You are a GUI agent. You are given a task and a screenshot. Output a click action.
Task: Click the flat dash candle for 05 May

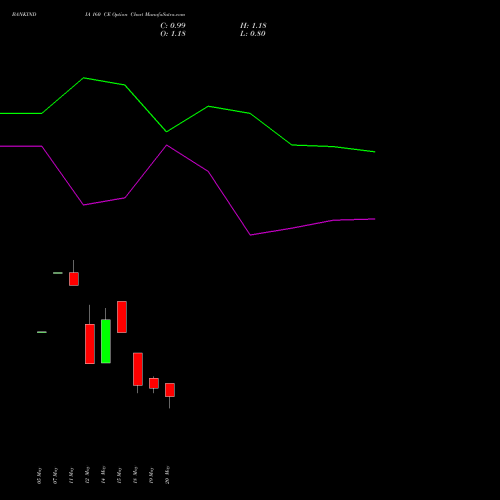[42, 332]
